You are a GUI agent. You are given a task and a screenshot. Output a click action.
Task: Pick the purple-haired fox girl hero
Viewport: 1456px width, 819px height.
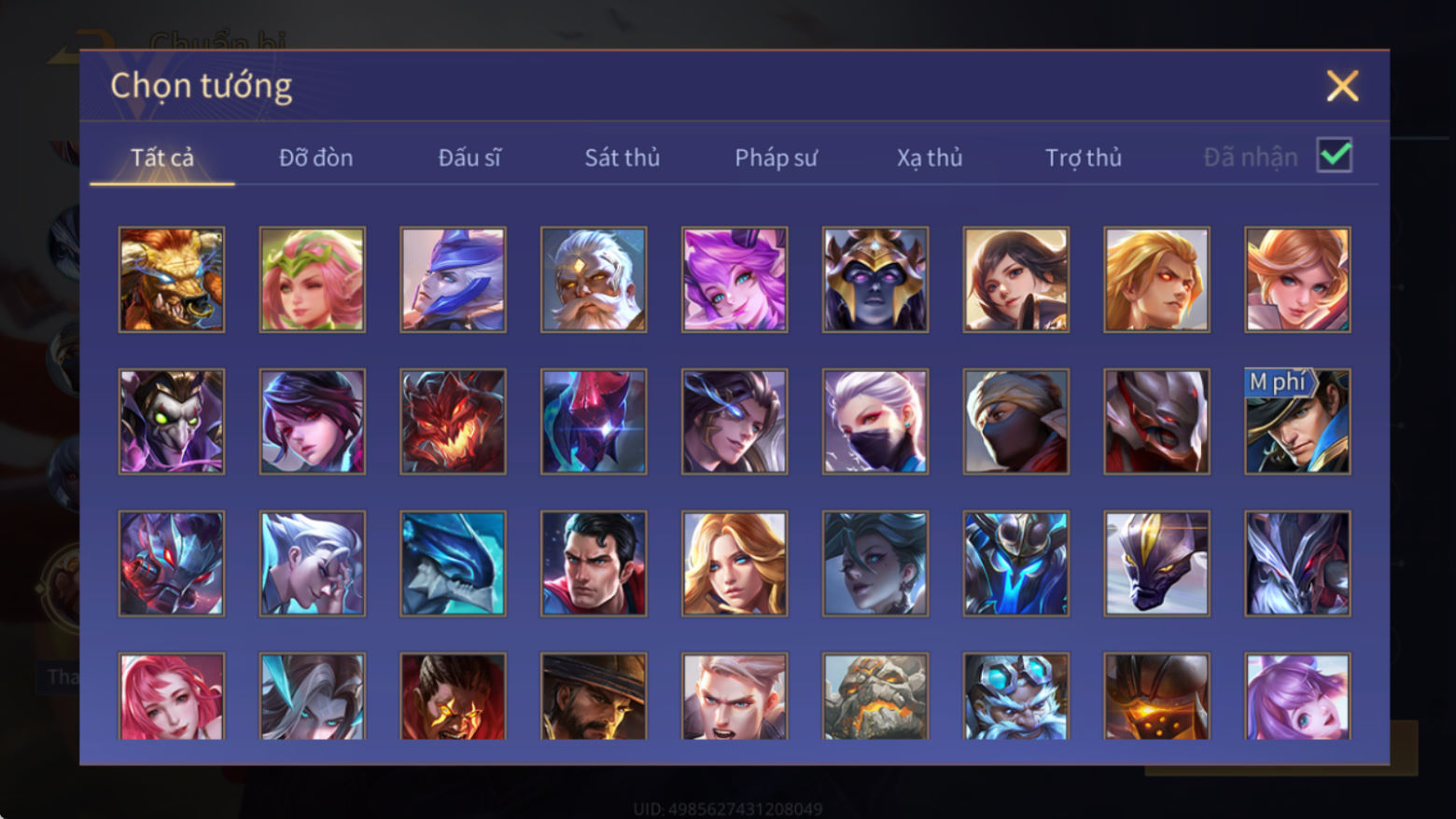tap(735, 280)
